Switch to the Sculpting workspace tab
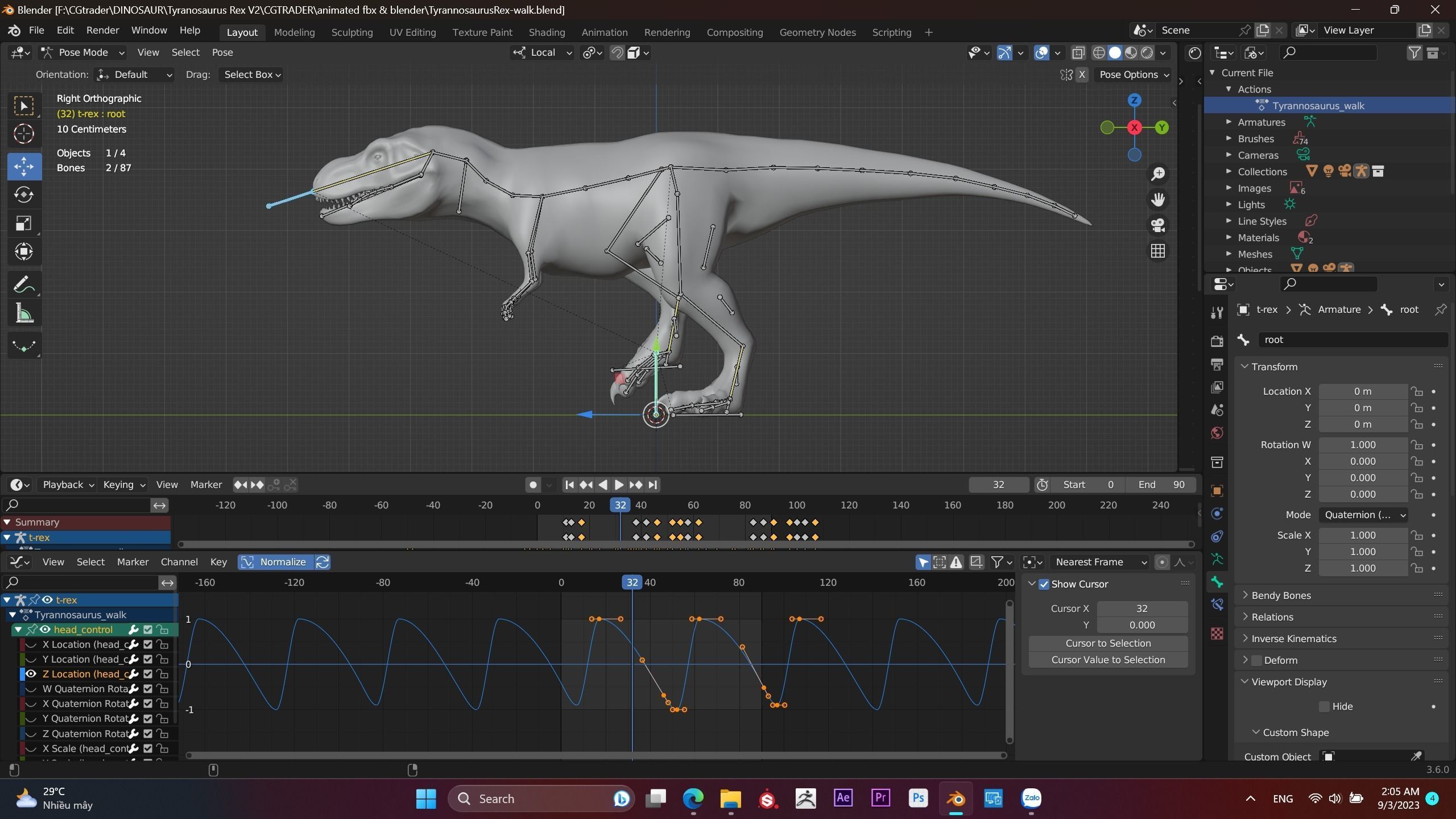Viewport: 1456px width, 819px height. tap(352, 32)
